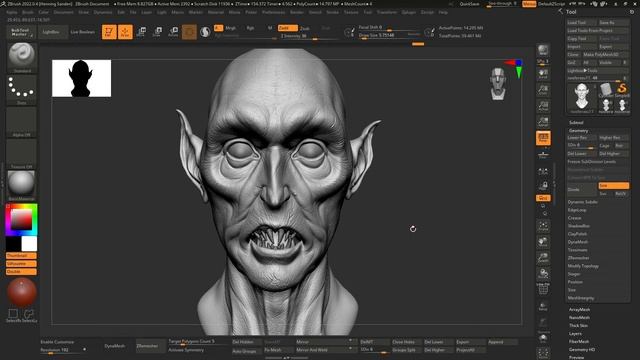The image size is (640, 360).
Task: Select the Edit mode icon
Action: click(x=109, y=32)
